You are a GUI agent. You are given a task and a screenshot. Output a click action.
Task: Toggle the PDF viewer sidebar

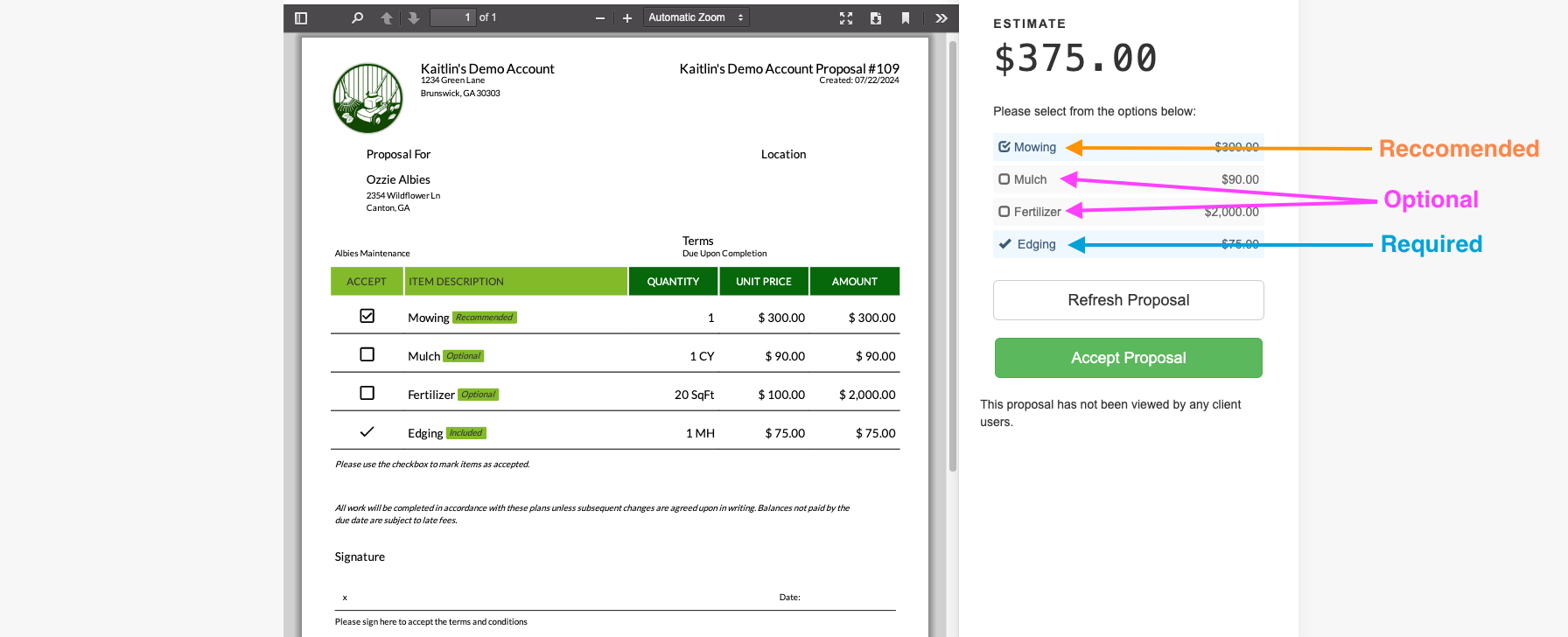coord(301,18)
